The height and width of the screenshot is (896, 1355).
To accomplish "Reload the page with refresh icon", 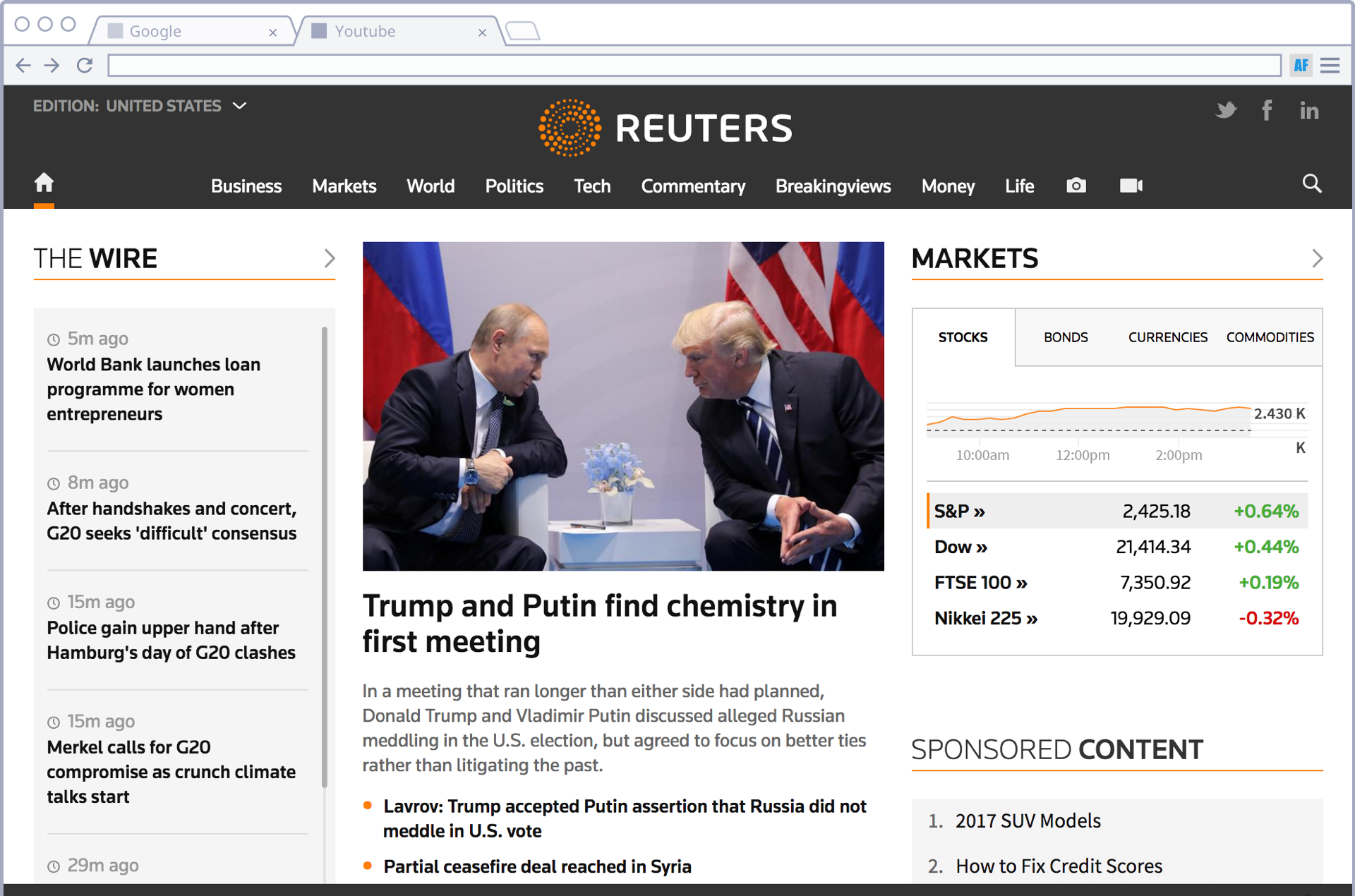I will coord(85,66).
